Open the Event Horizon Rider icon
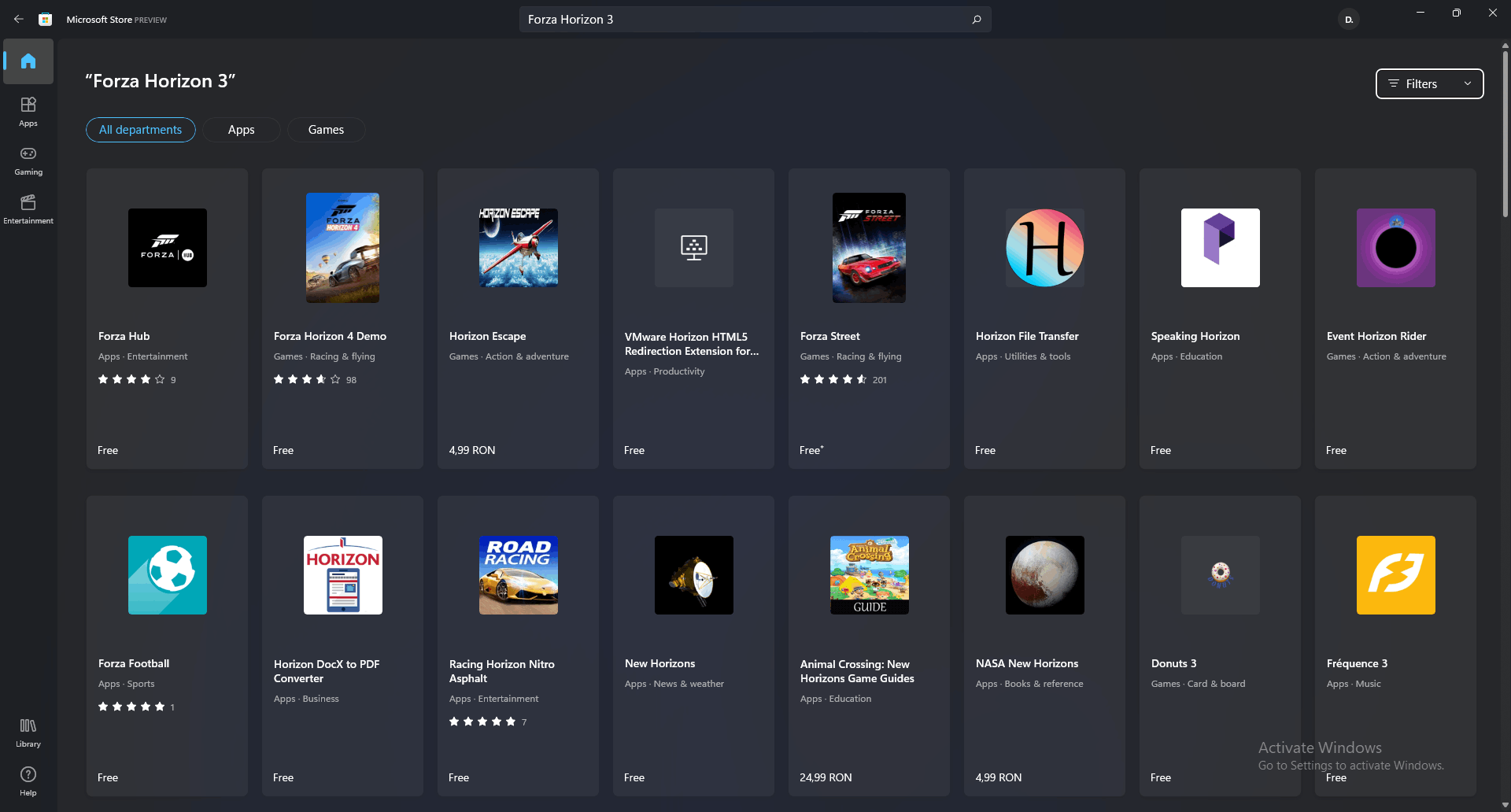The width and height of the screenshot is (1511, 812). [x=1396, y=248]
